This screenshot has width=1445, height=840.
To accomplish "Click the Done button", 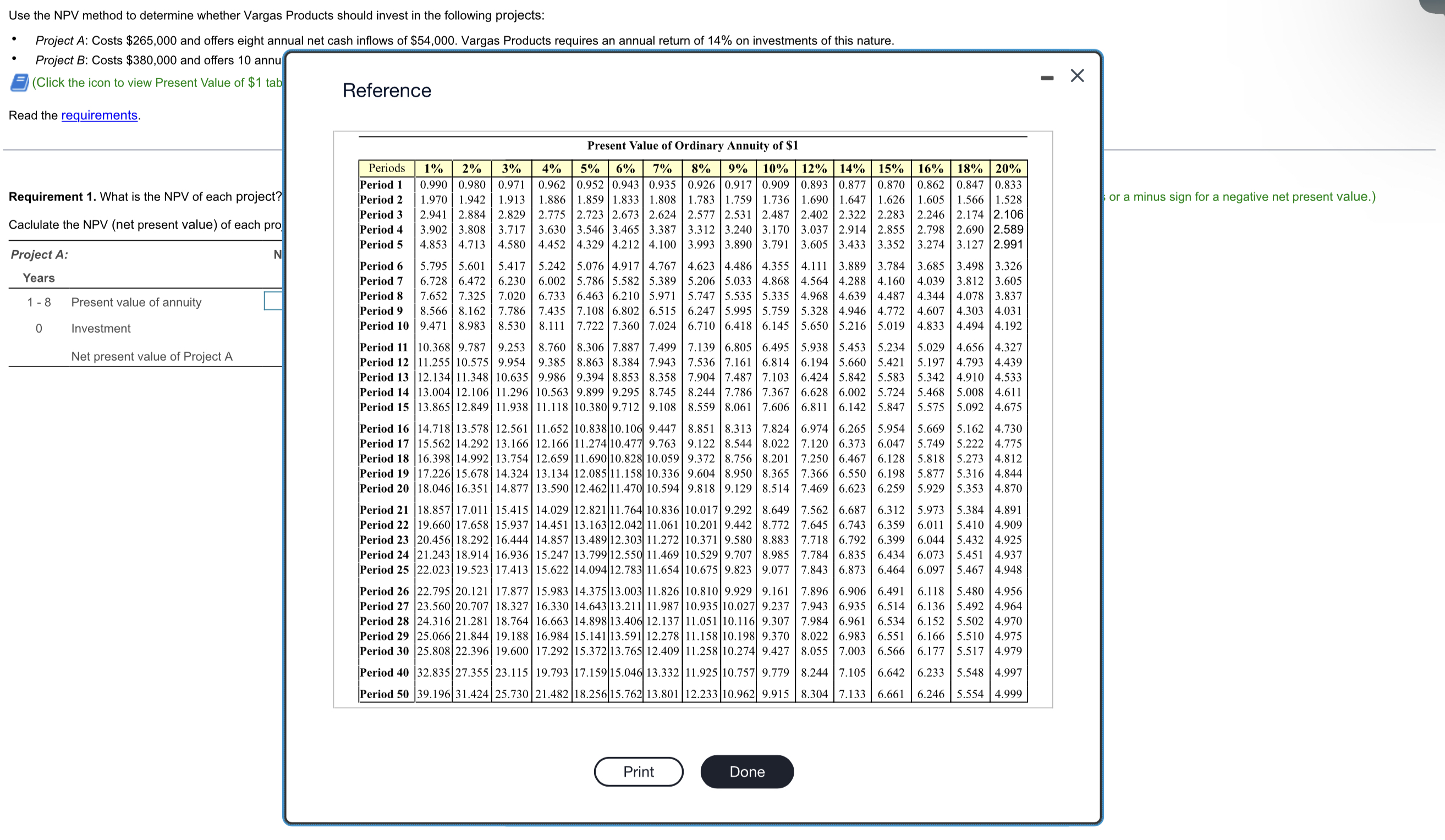I will (746, 771).
